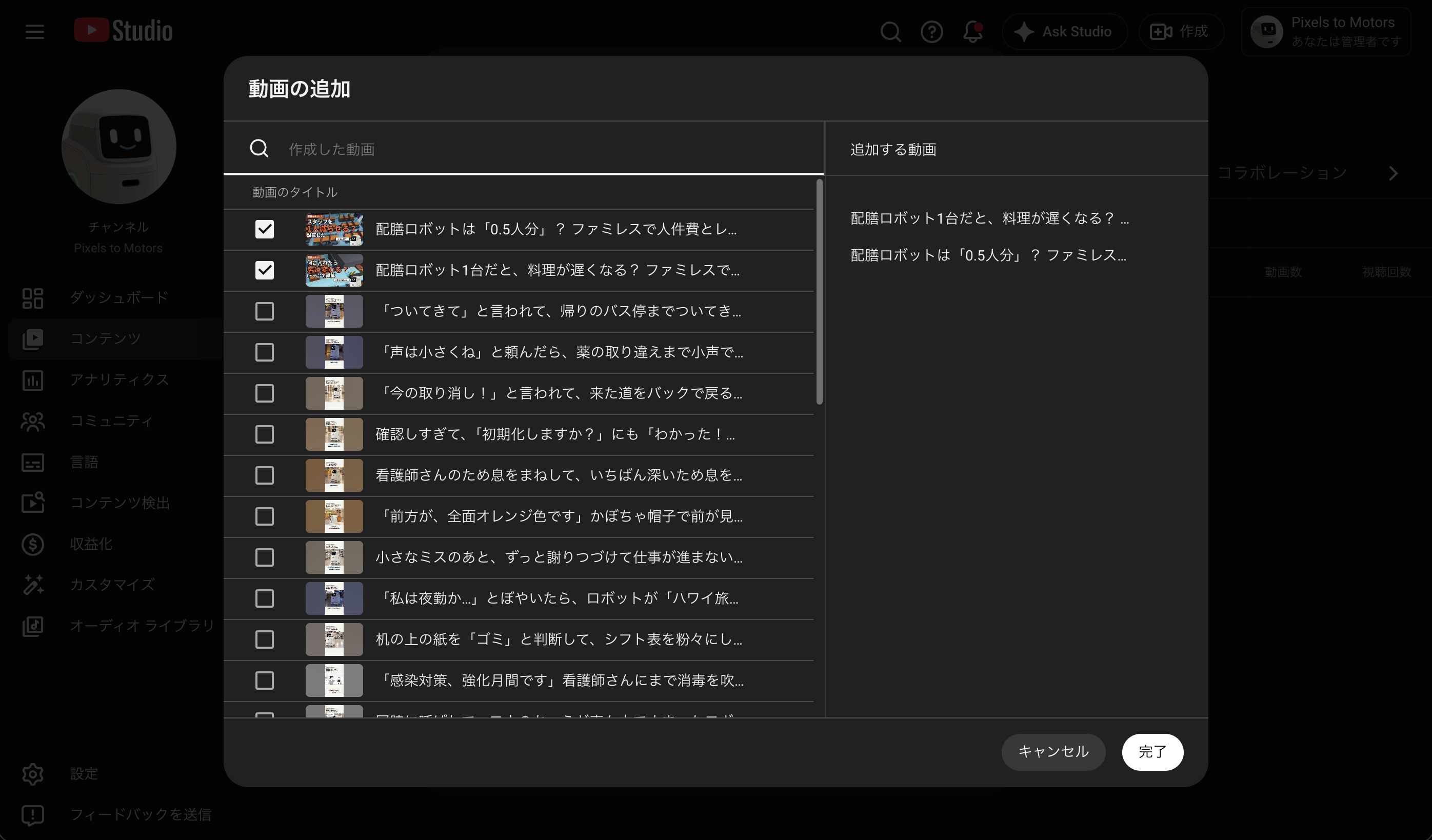Click the video list scrollbar in the dialog

[x=819, y=292]
